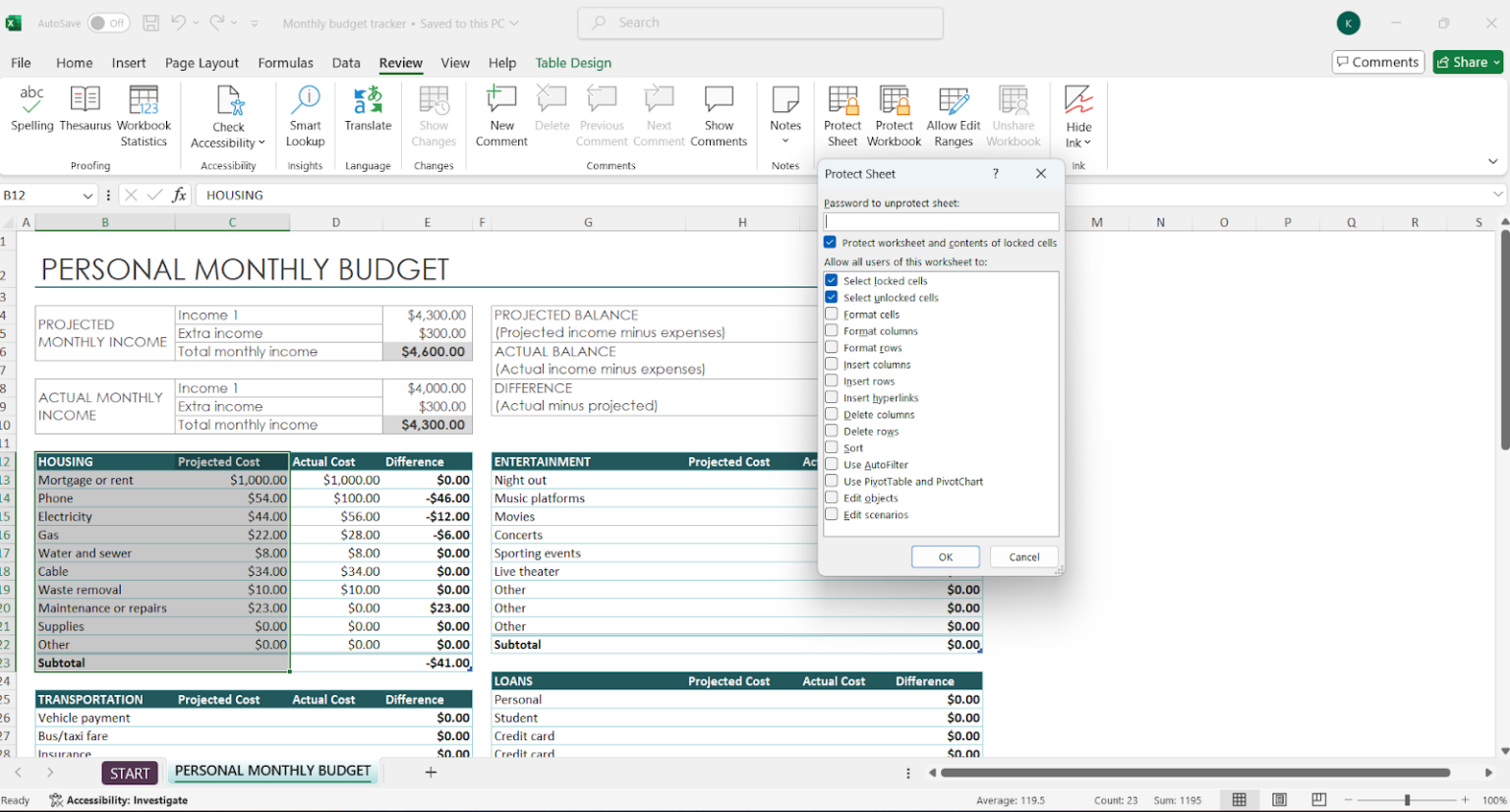The width and height of the screenshot is (1510, 812).
Task: Launch the Translate tool
Action: [368, 113]
